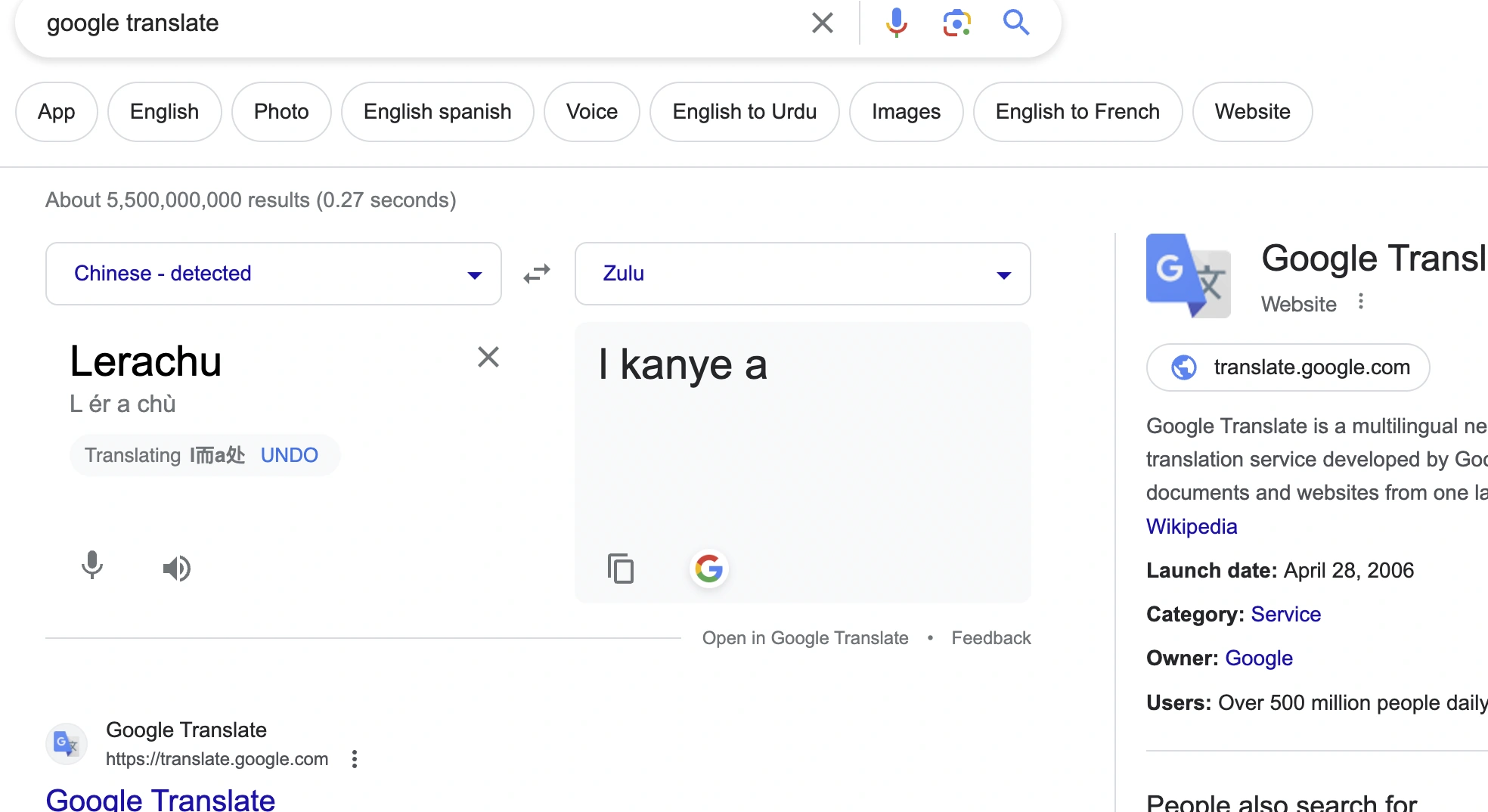Start voice input for translation
Image resolution: width=1488 pixels, height=812 pixels.
point(92,566)
